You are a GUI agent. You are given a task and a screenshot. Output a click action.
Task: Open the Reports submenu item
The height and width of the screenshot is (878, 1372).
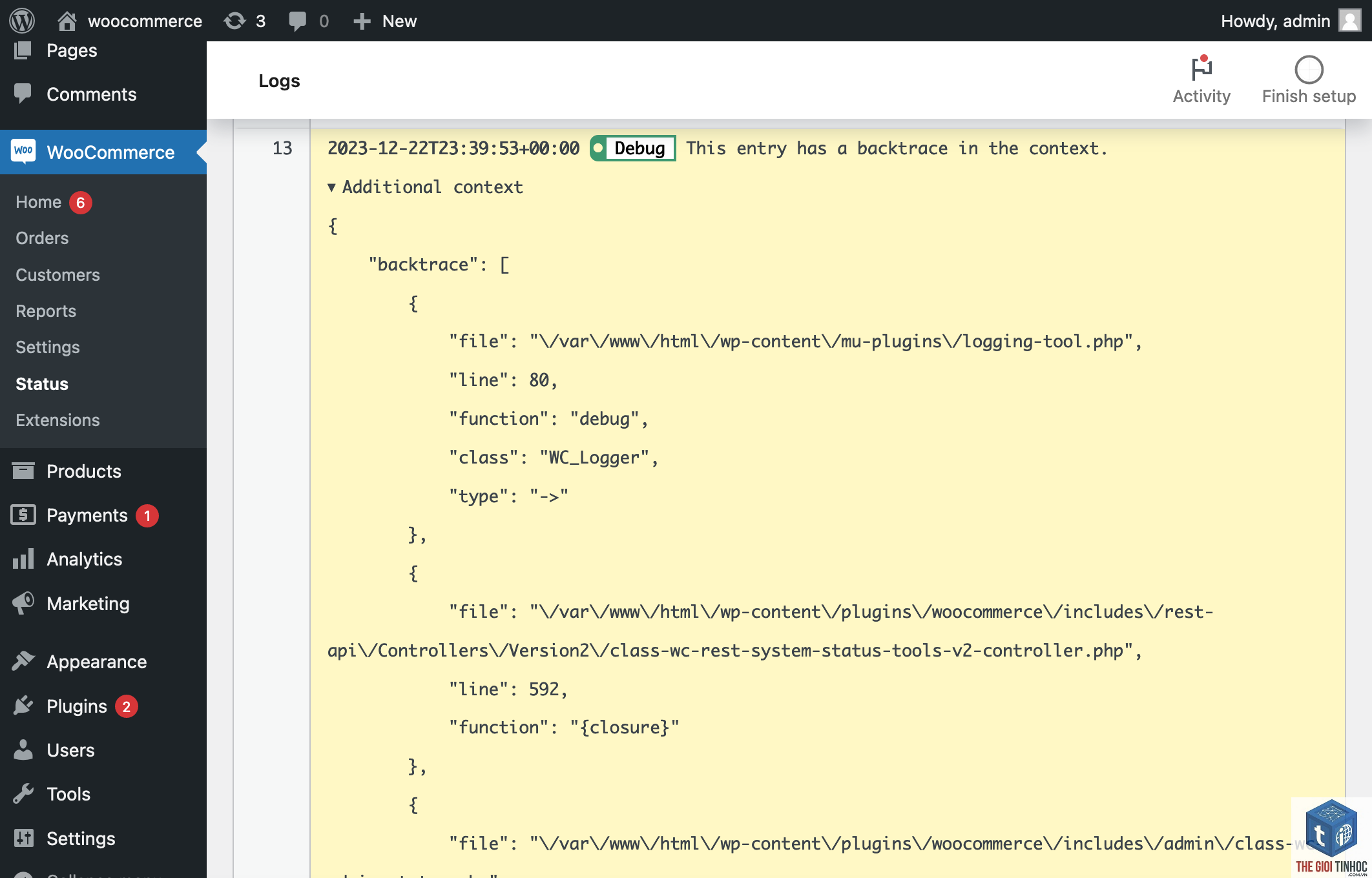tap(46, 311)
